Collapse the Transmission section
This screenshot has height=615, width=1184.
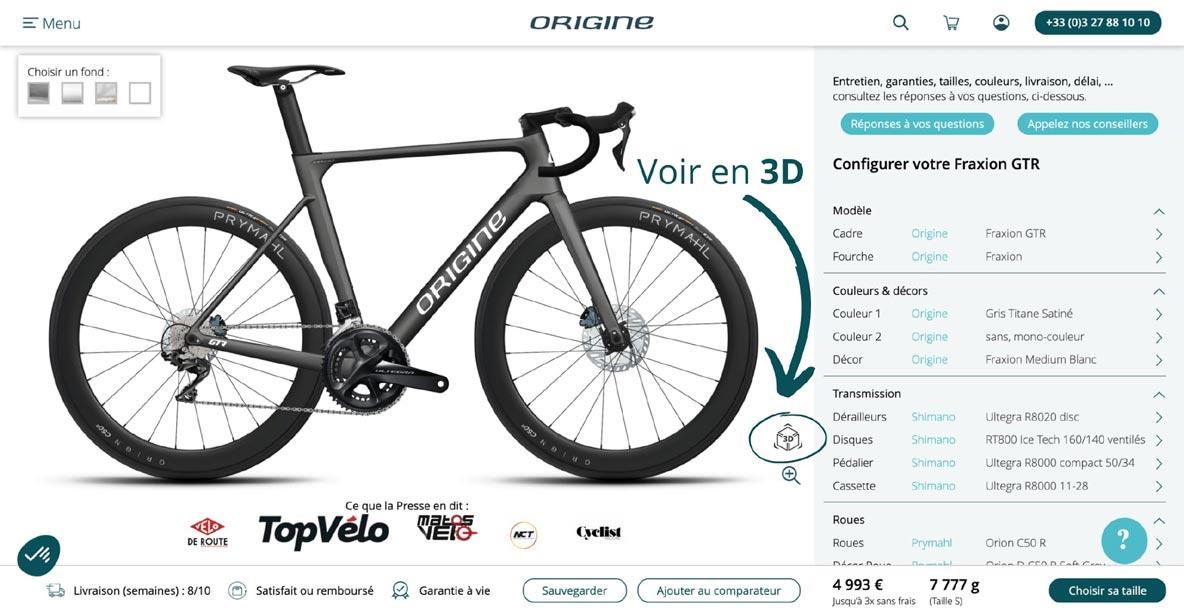point(1158,394)
